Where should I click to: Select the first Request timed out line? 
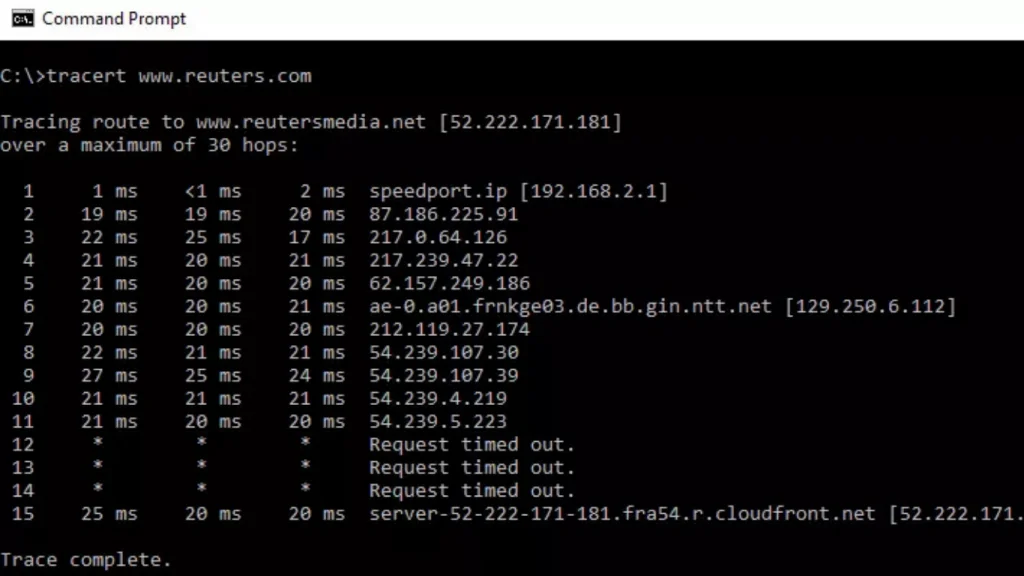click(470, 444)
